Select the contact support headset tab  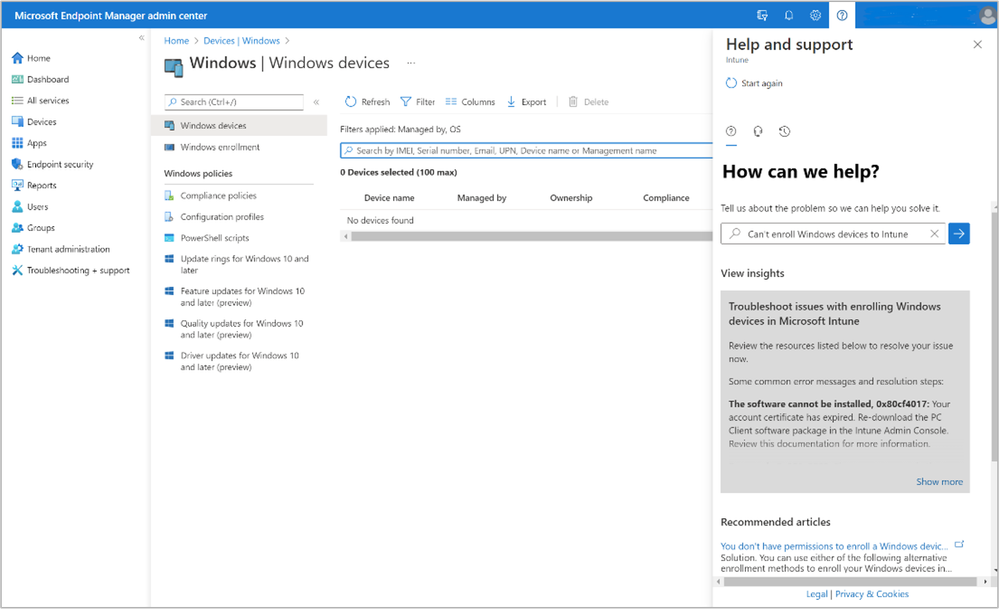click(758, 131)
